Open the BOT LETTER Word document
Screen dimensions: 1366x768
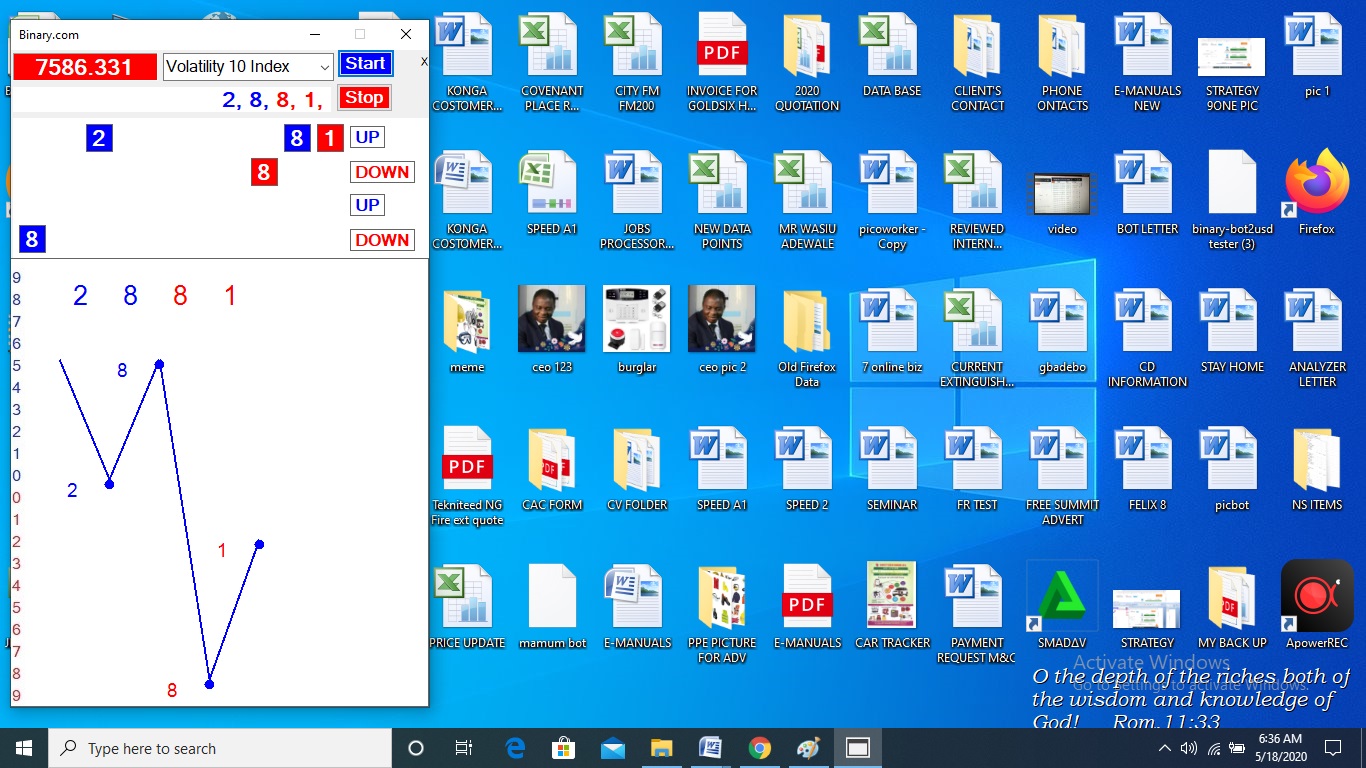[1147, 193]
